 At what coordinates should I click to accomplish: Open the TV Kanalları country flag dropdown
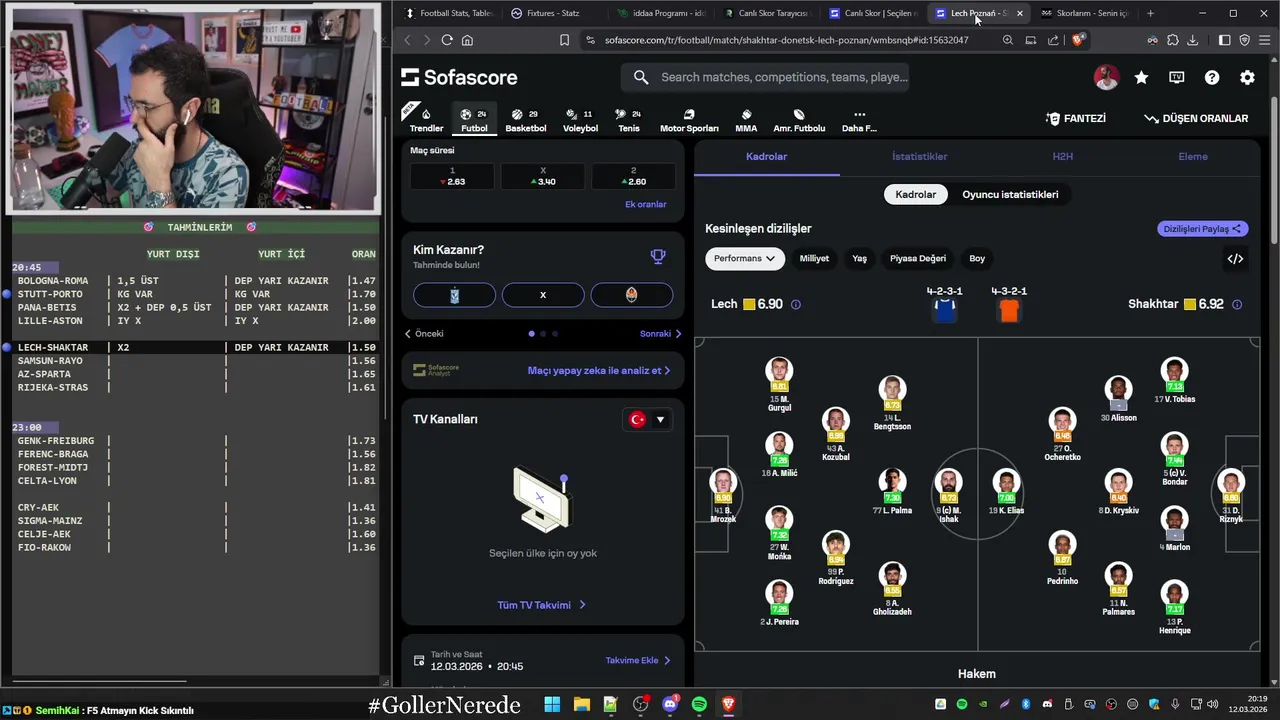(x=647, y=419)
